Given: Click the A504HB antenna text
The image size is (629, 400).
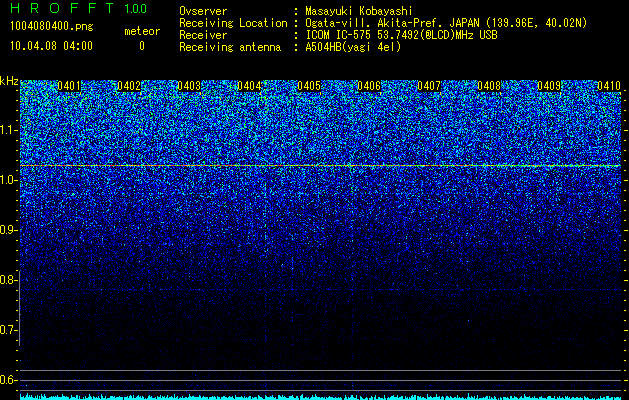Looking at the screenshot, I should 353,47.
